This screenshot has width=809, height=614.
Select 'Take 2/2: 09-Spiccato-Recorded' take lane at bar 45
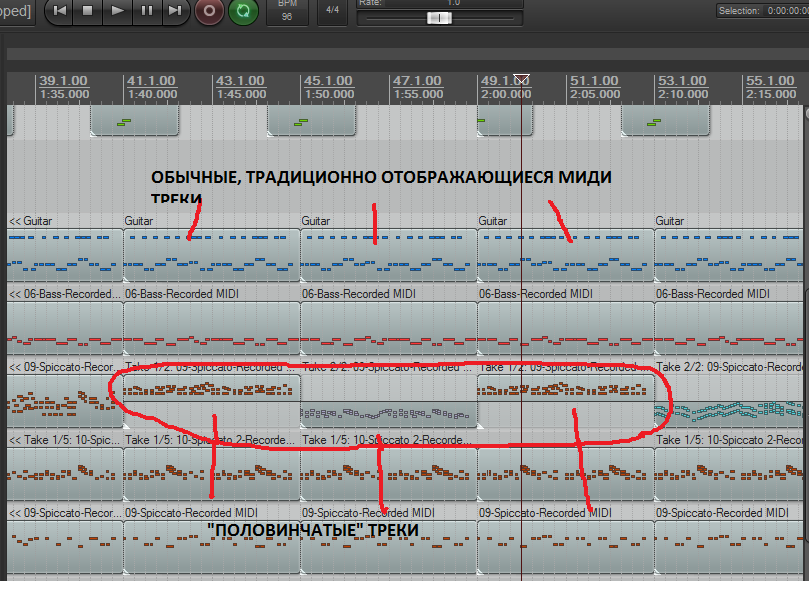pyautogui.click(x=389, y=414)
